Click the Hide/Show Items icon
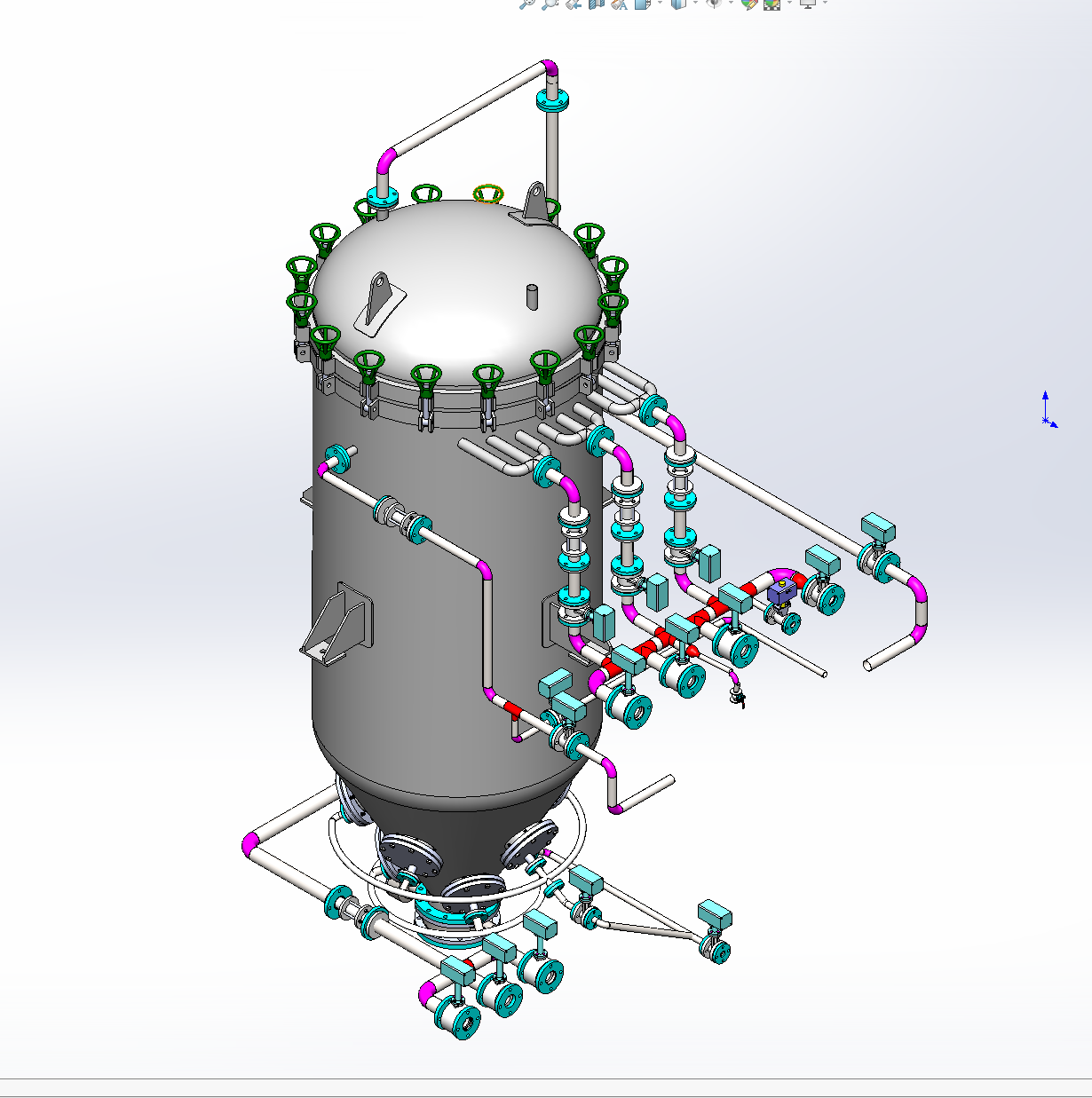This screenshot has height=1098, width=1092. pos(714,4)
